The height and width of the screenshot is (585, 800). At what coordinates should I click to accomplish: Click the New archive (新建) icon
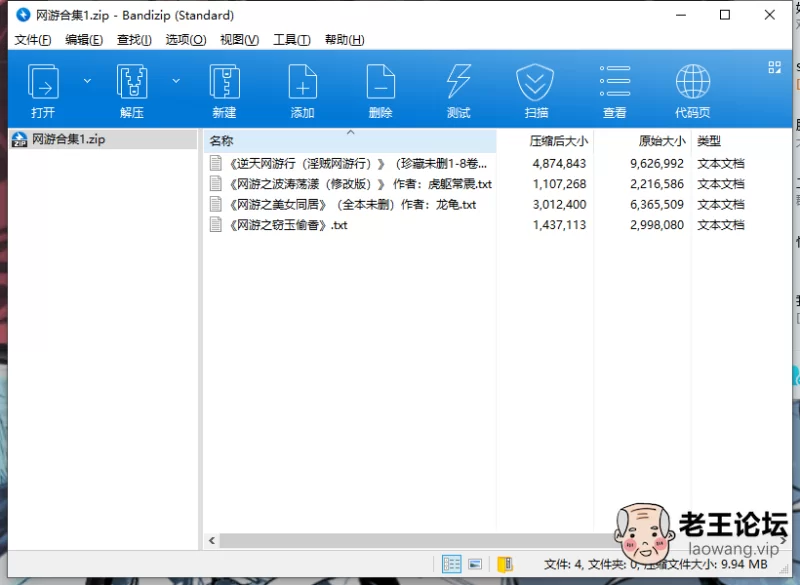coord(224,82)
